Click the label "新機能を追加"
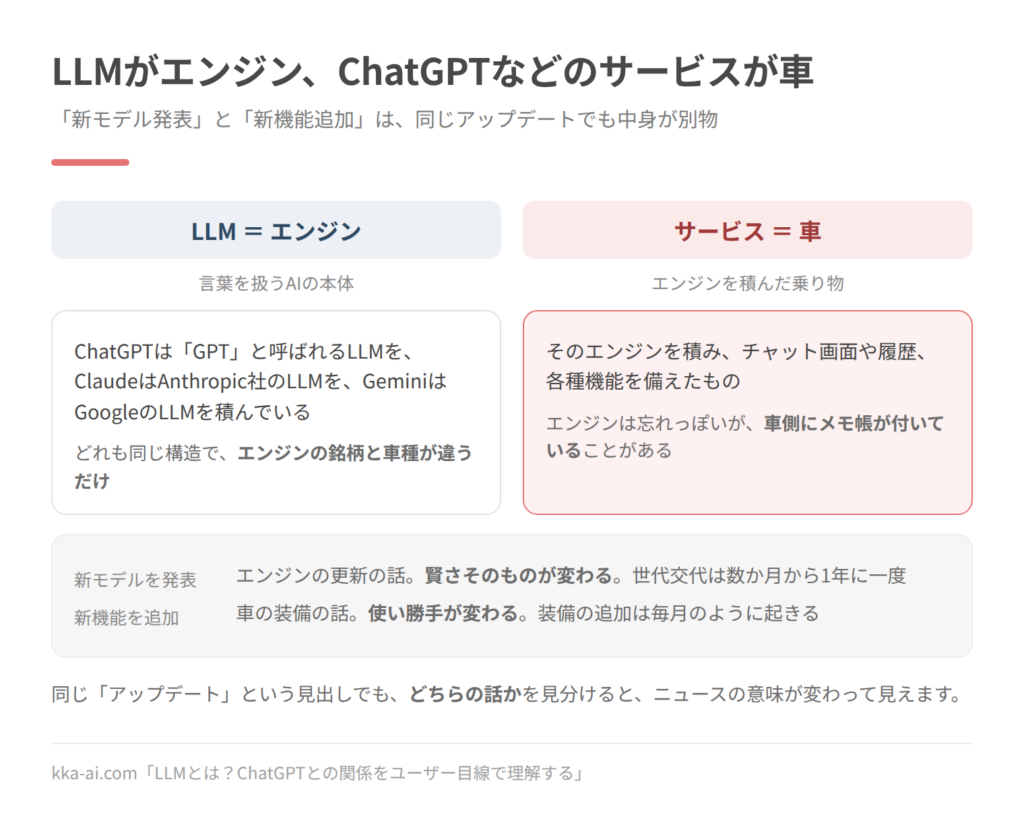Image resolution: width=1024 pixels, height=817 pixels. tap(126, 617)
